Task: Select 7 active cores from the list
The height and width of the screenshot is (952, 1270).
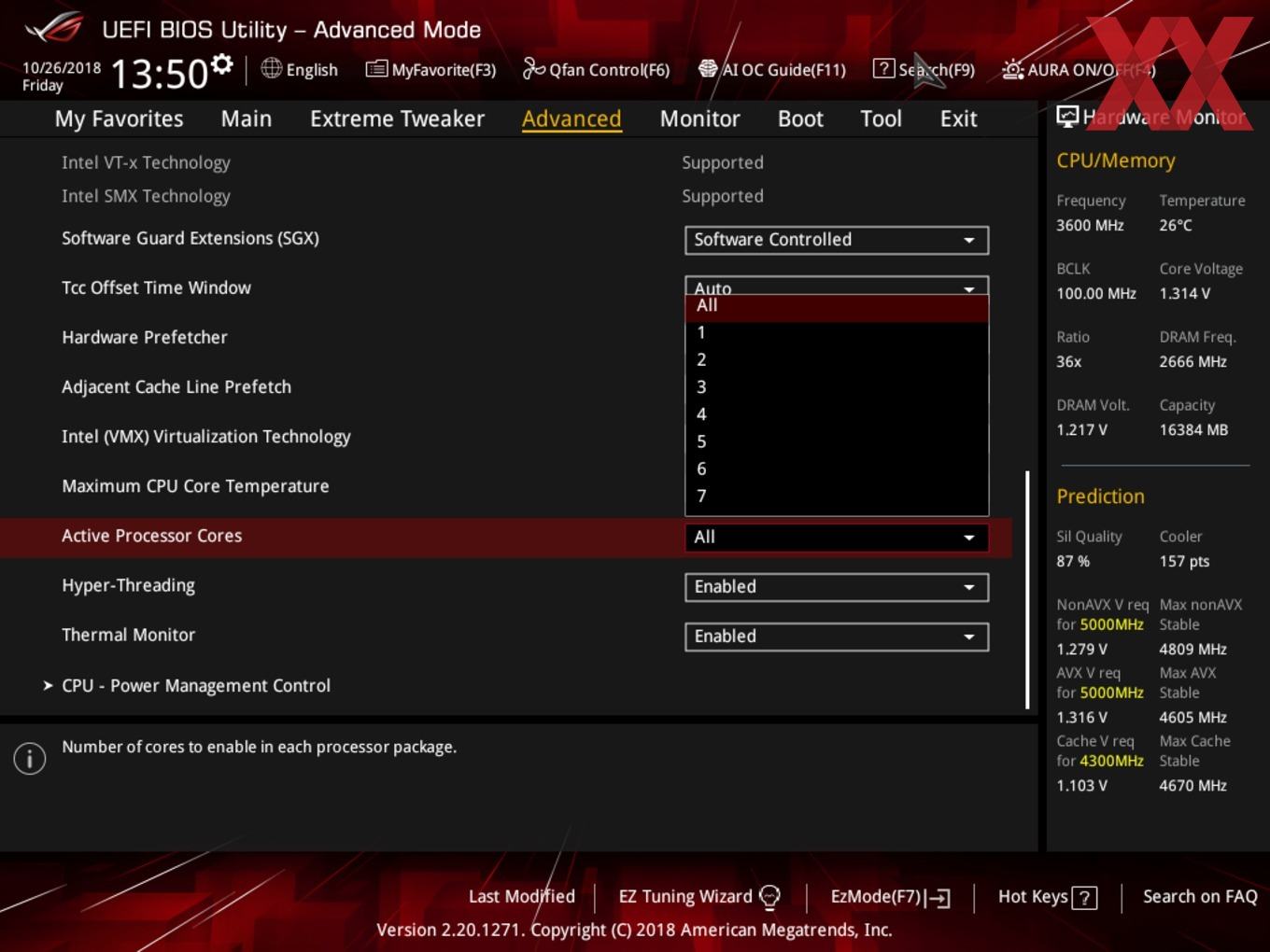Action: (x=837, y=497)
